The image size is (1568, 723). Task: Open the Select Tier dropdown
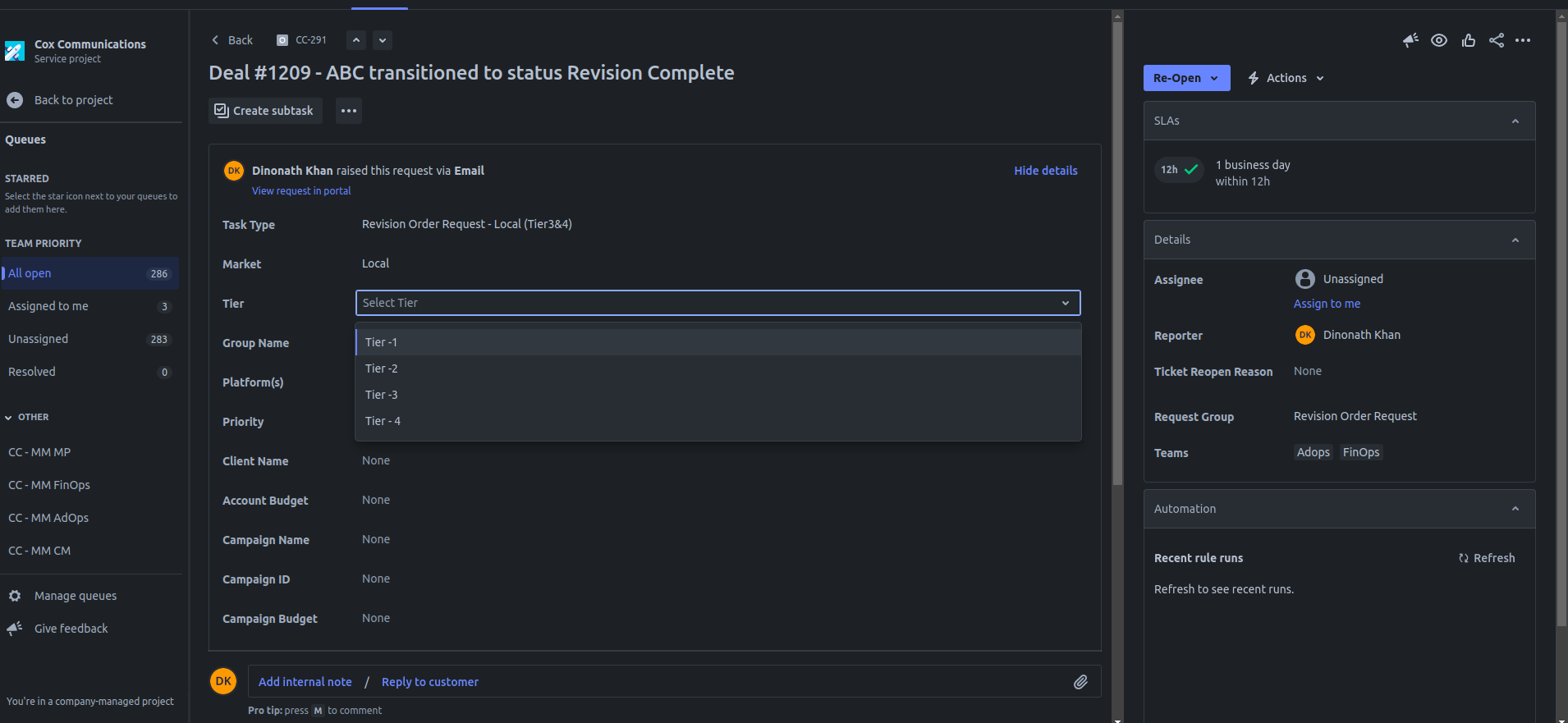pyautogui.click(x=718, y=303)
